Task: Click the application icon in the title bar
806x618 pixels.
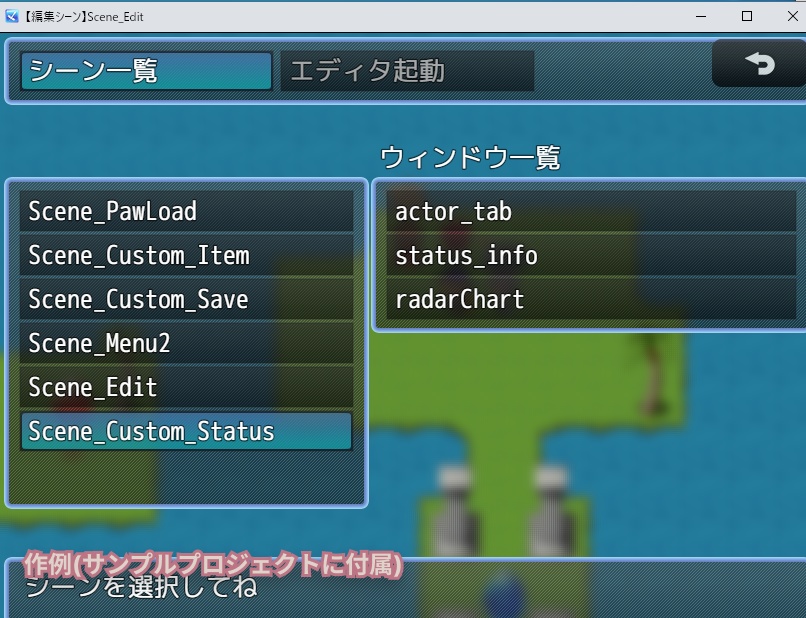Action: [x=12, y=16]
